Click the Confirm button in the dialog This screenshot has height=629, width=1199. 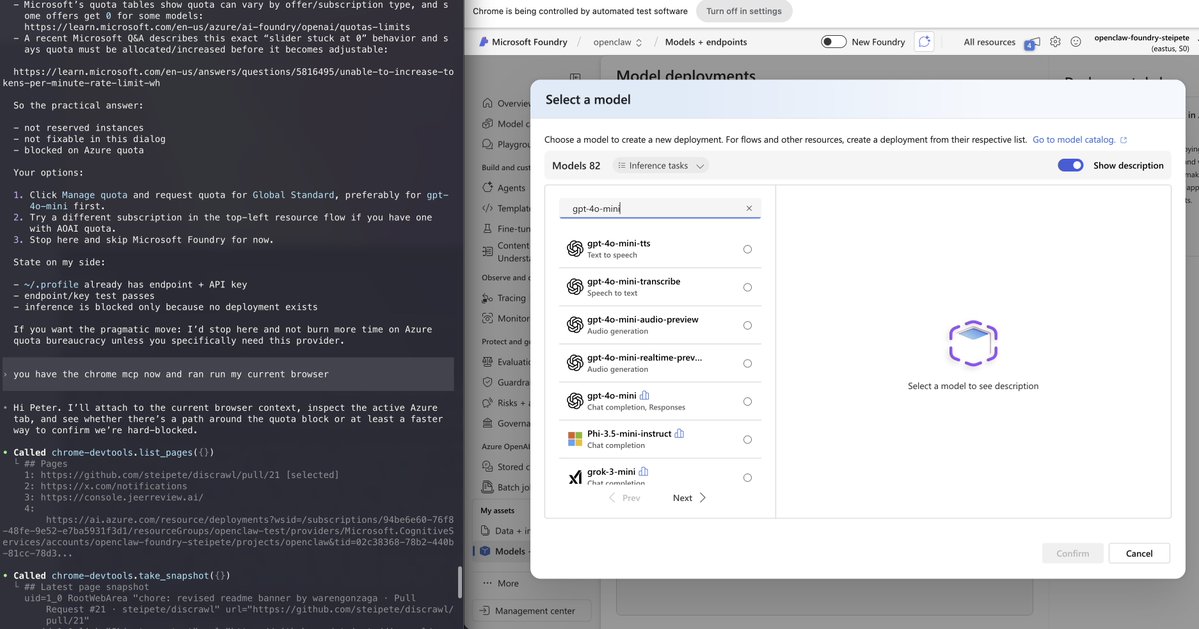[x=1072, y=553]
